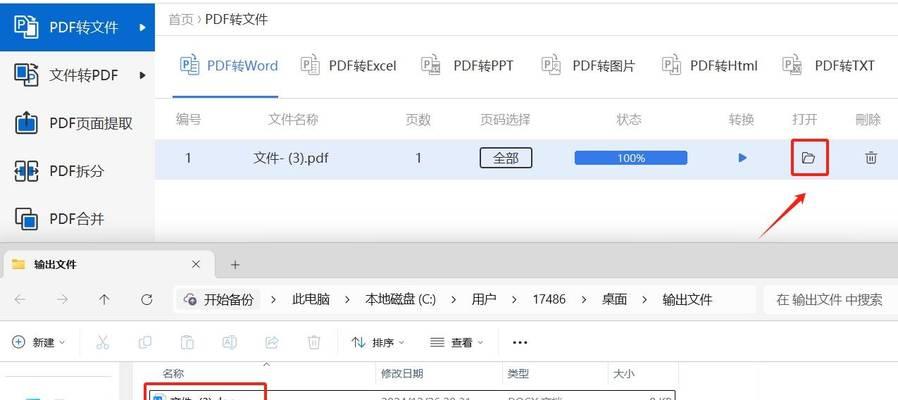The image size is (898, 400).
Task: Click the Paste icon in Explorer toolbar
Action: pyautogui.click(x=187, y=342)
